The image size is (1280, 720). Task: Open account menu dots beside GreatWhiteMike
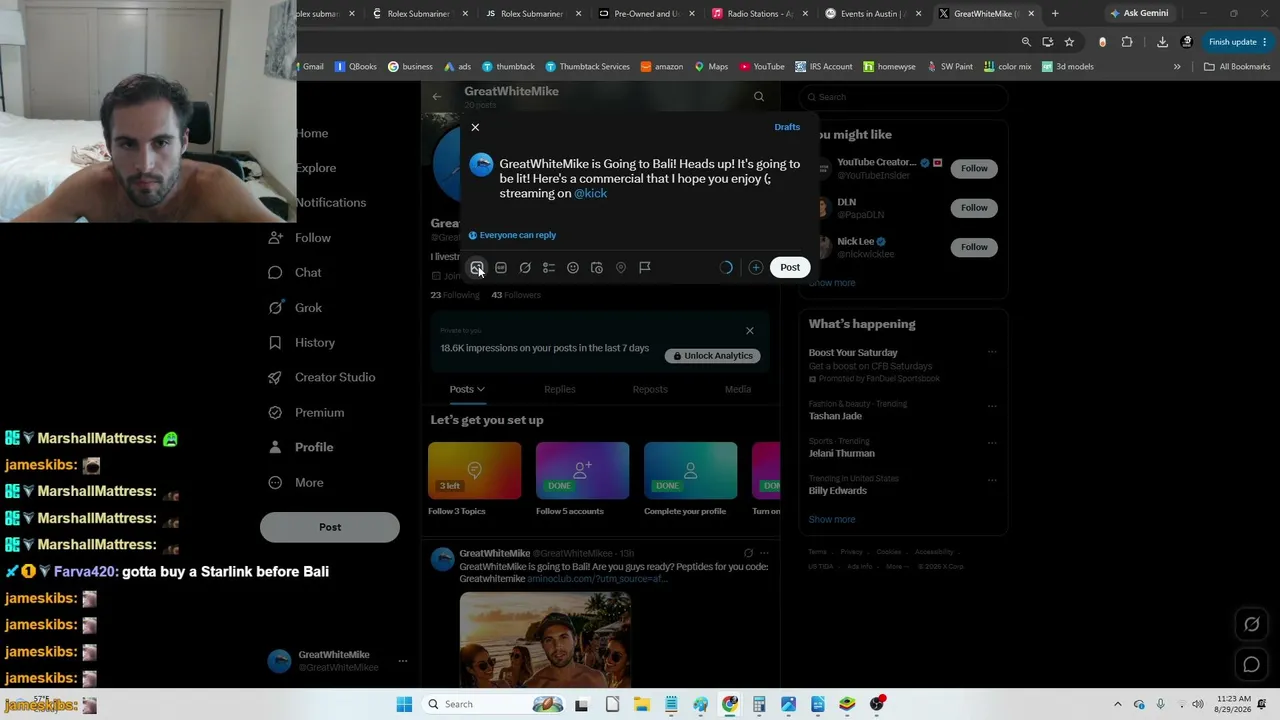403,661
